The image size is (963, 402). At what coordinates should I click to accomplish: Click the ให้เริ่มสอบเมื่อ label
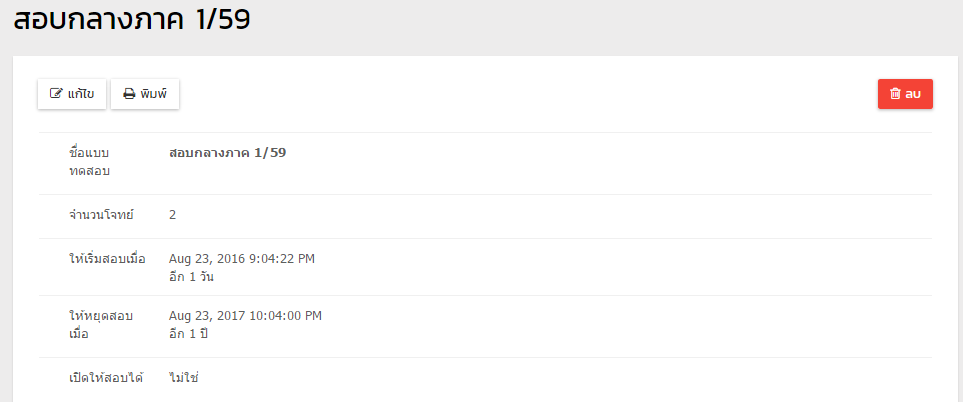coord(107,259)
